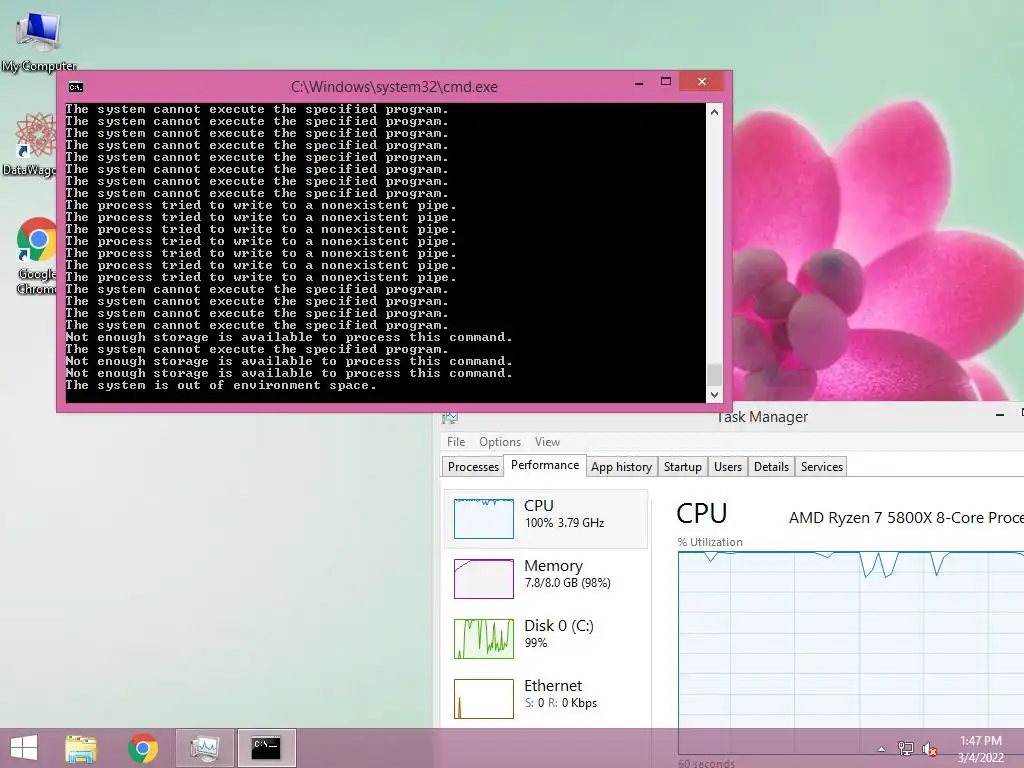Click the cmd.exe title bar icon
This screenshot has height=768, width=1024.
[x=76, y=87]
